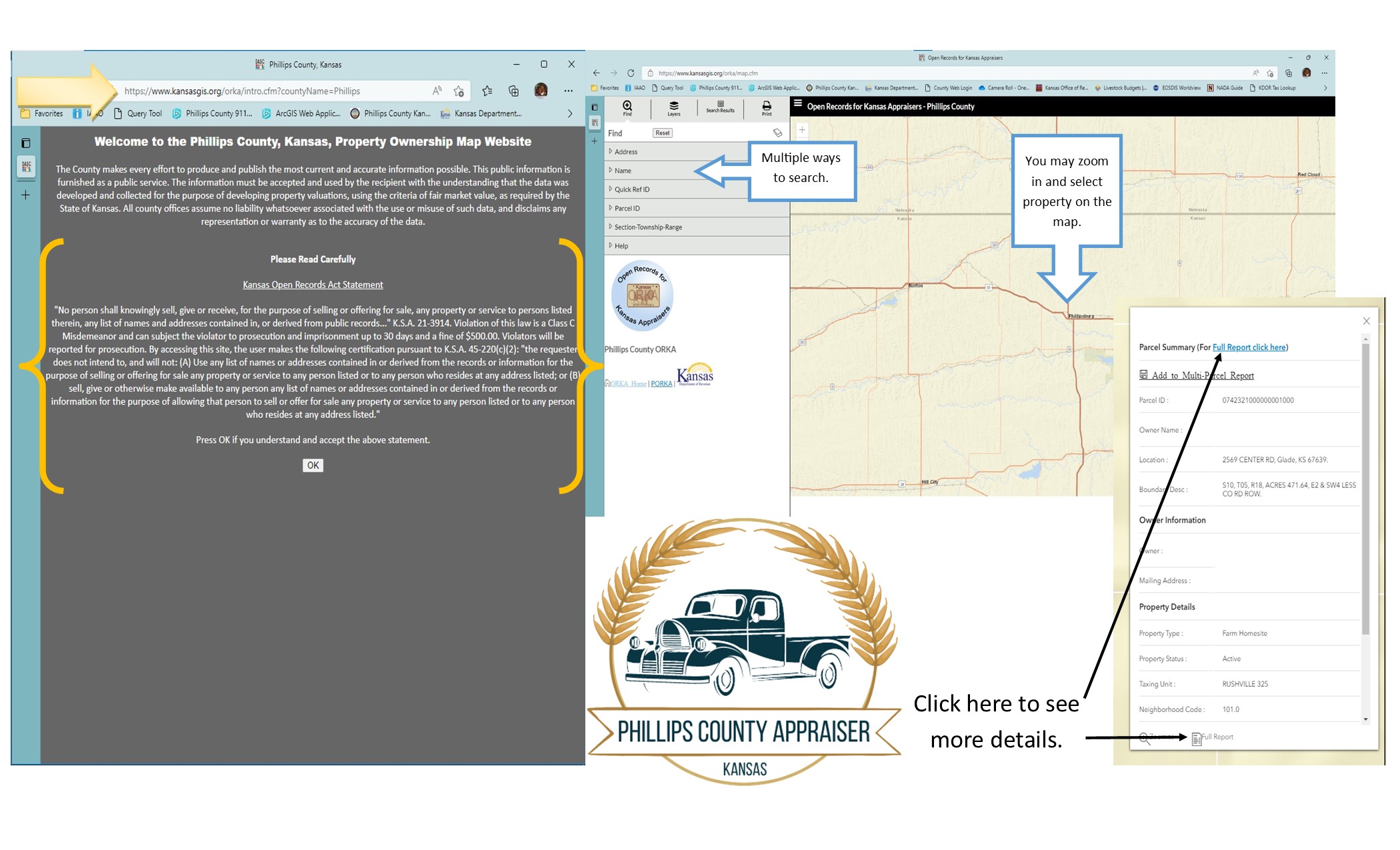Viewport: 1400px width, 850px height.
Task: Click the eraser icon next to Find Reset
Action: tap(777, 133)
